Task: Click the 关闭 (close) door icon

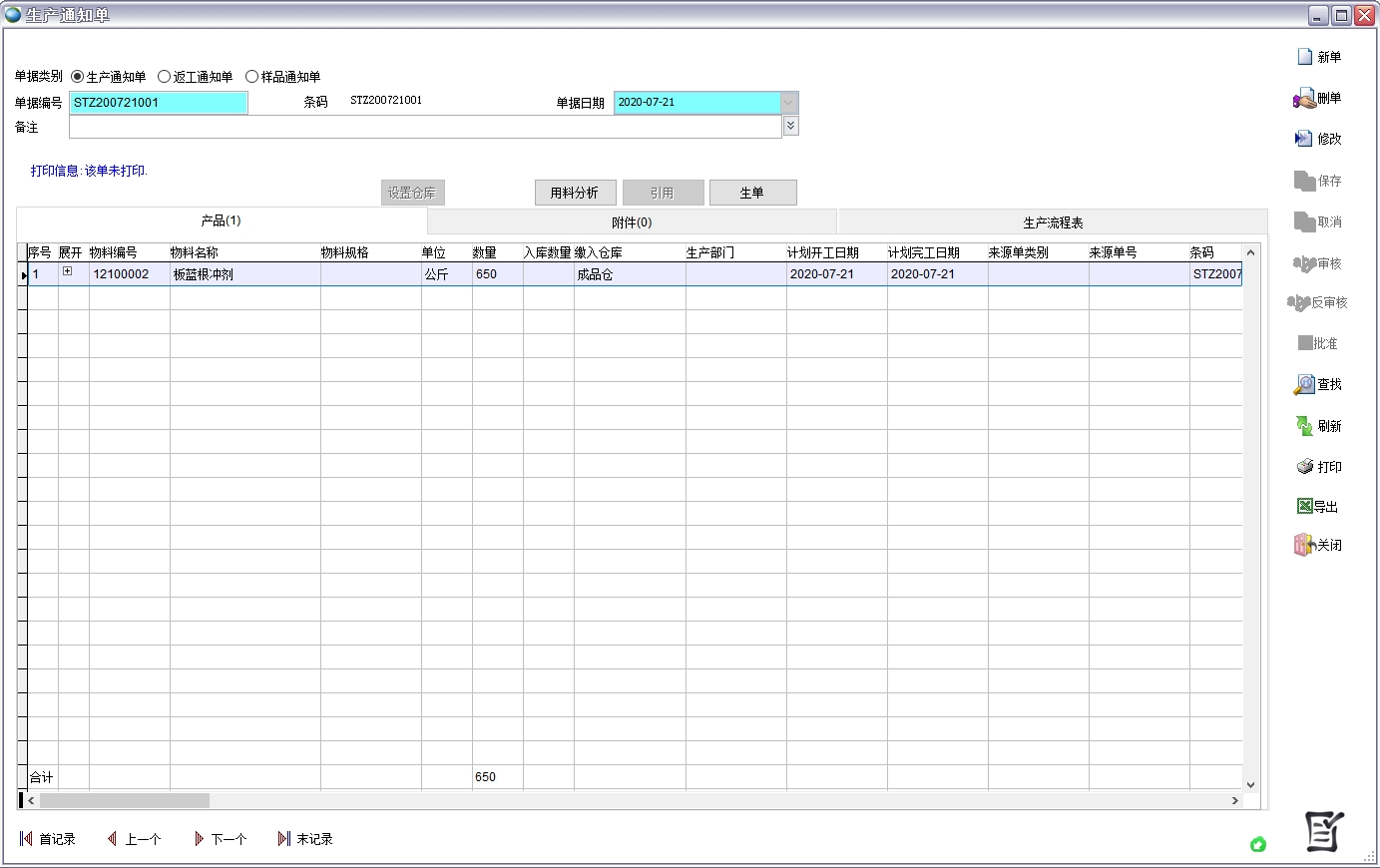Action: 1304,545
